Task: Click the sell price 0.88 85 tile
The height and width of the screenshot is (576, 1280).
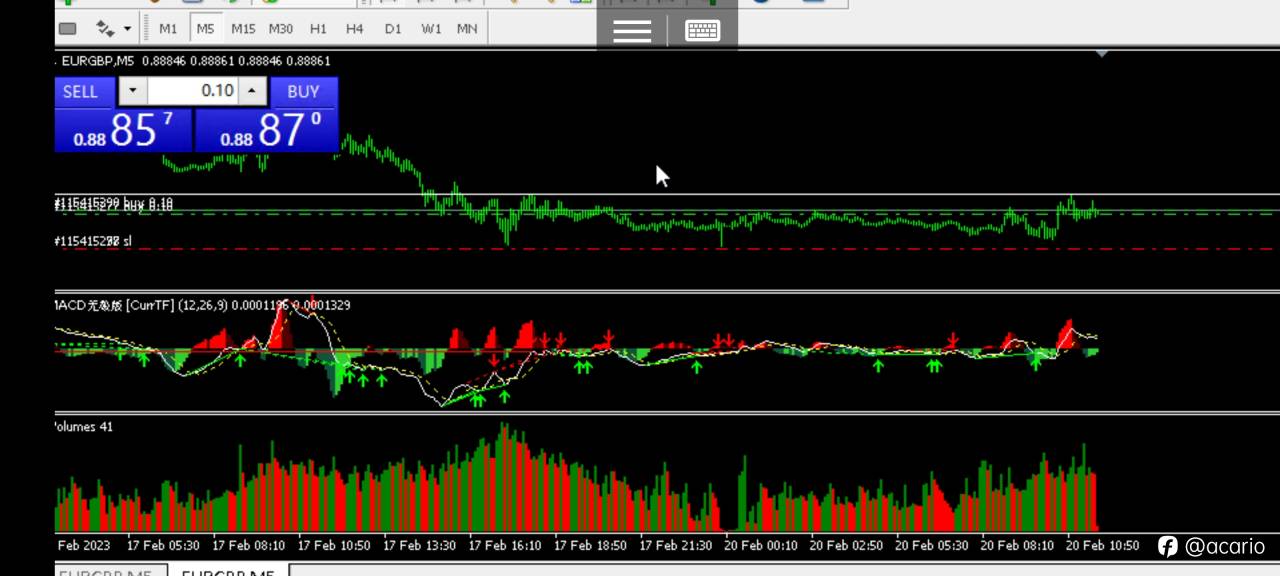Action: 124,131
